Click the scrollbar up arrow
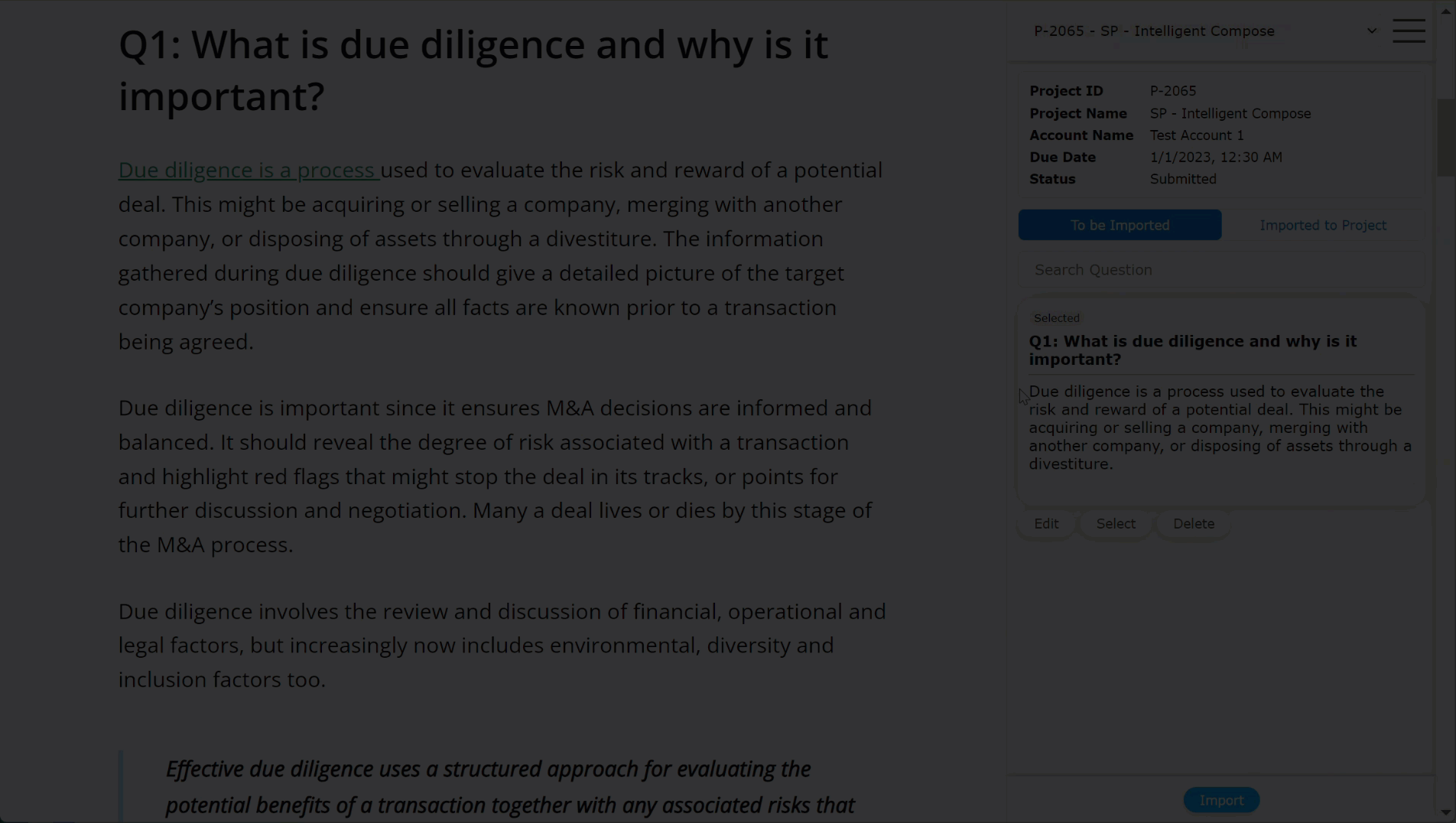 coord(1445,10)
